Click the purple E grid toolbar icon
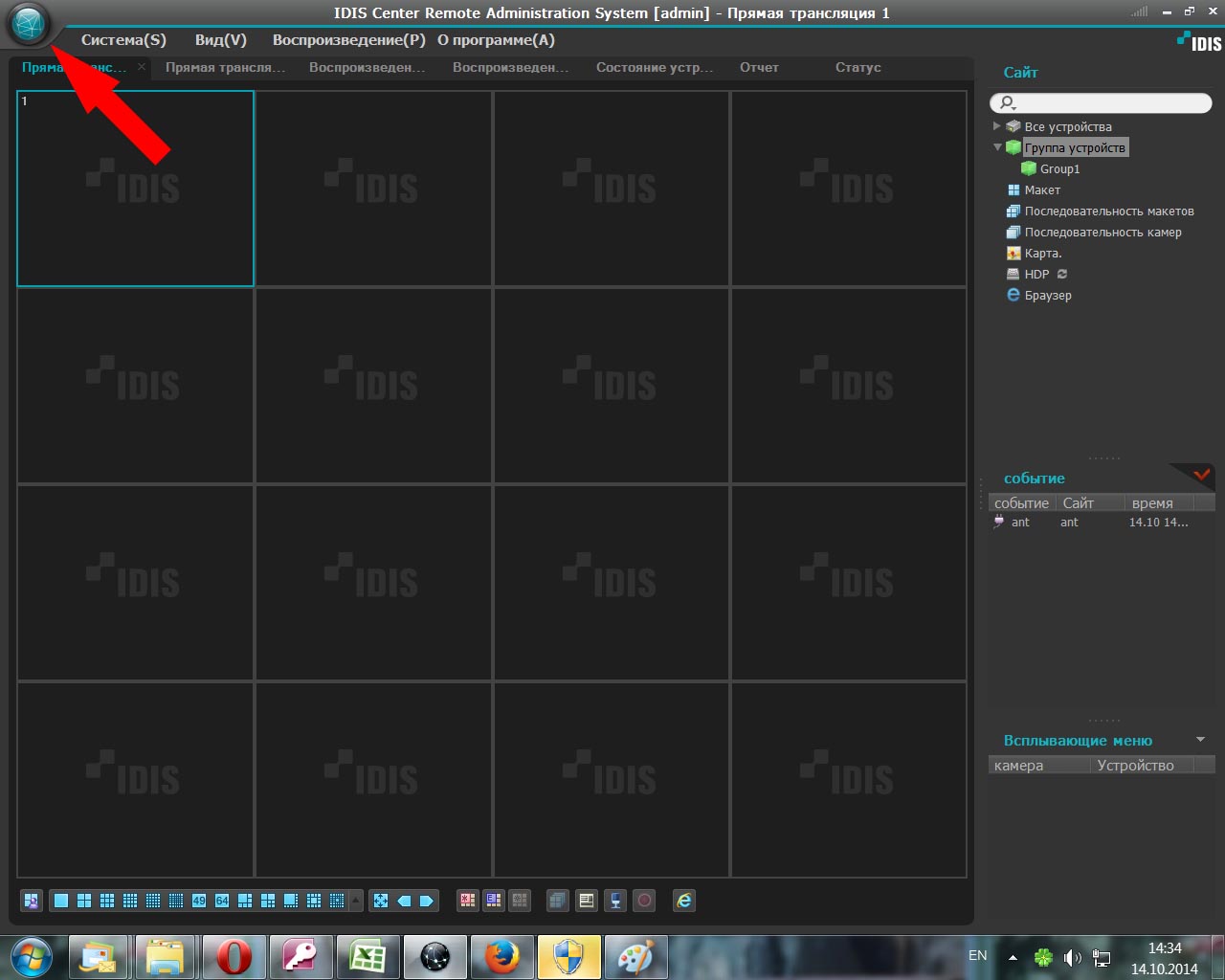Viewport: 1225px width, 980px height. click(x=494, y=901)
